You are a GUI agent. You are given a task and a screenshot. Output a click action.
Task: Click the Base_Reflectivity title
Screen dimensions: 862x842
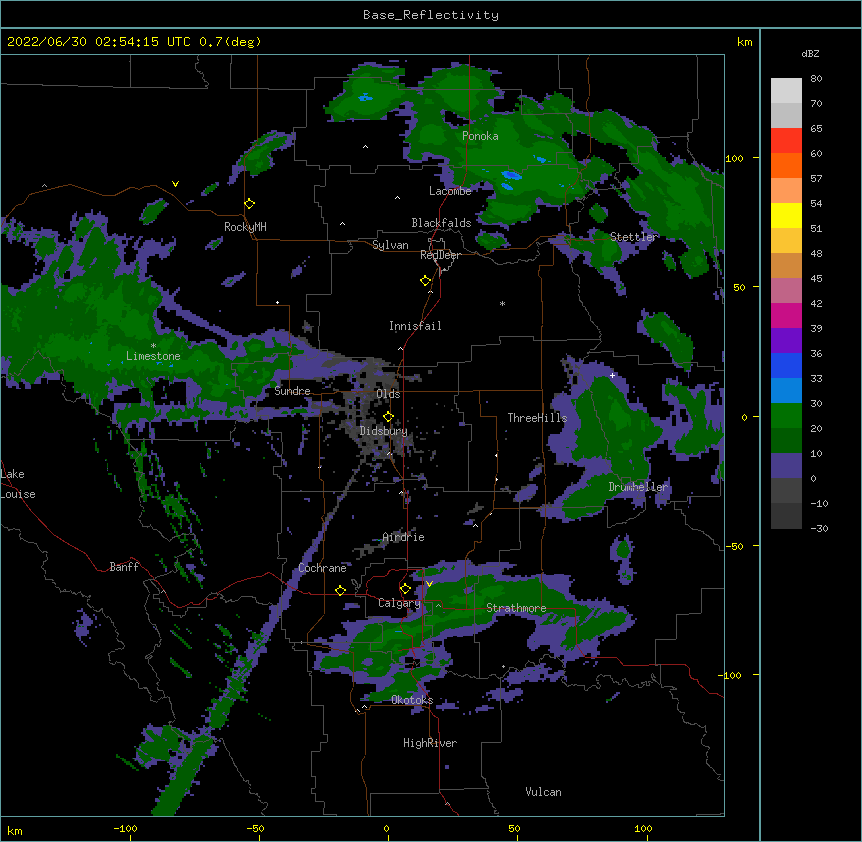431,15
